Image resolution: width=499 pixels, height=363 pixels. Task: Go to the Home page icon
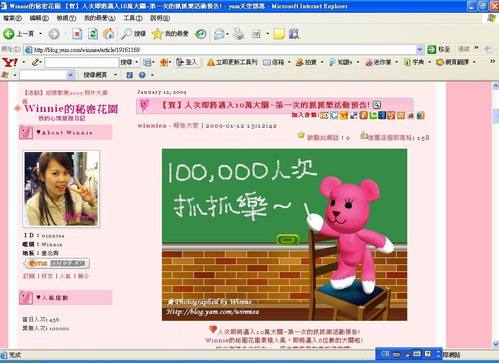click(108, 34)
